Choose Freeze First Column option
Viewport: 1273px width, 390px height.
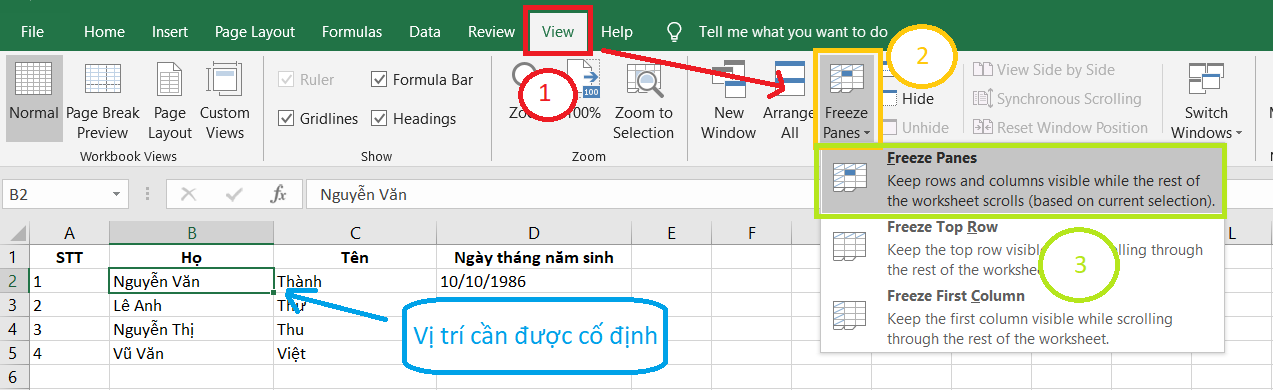point(1022,318)
